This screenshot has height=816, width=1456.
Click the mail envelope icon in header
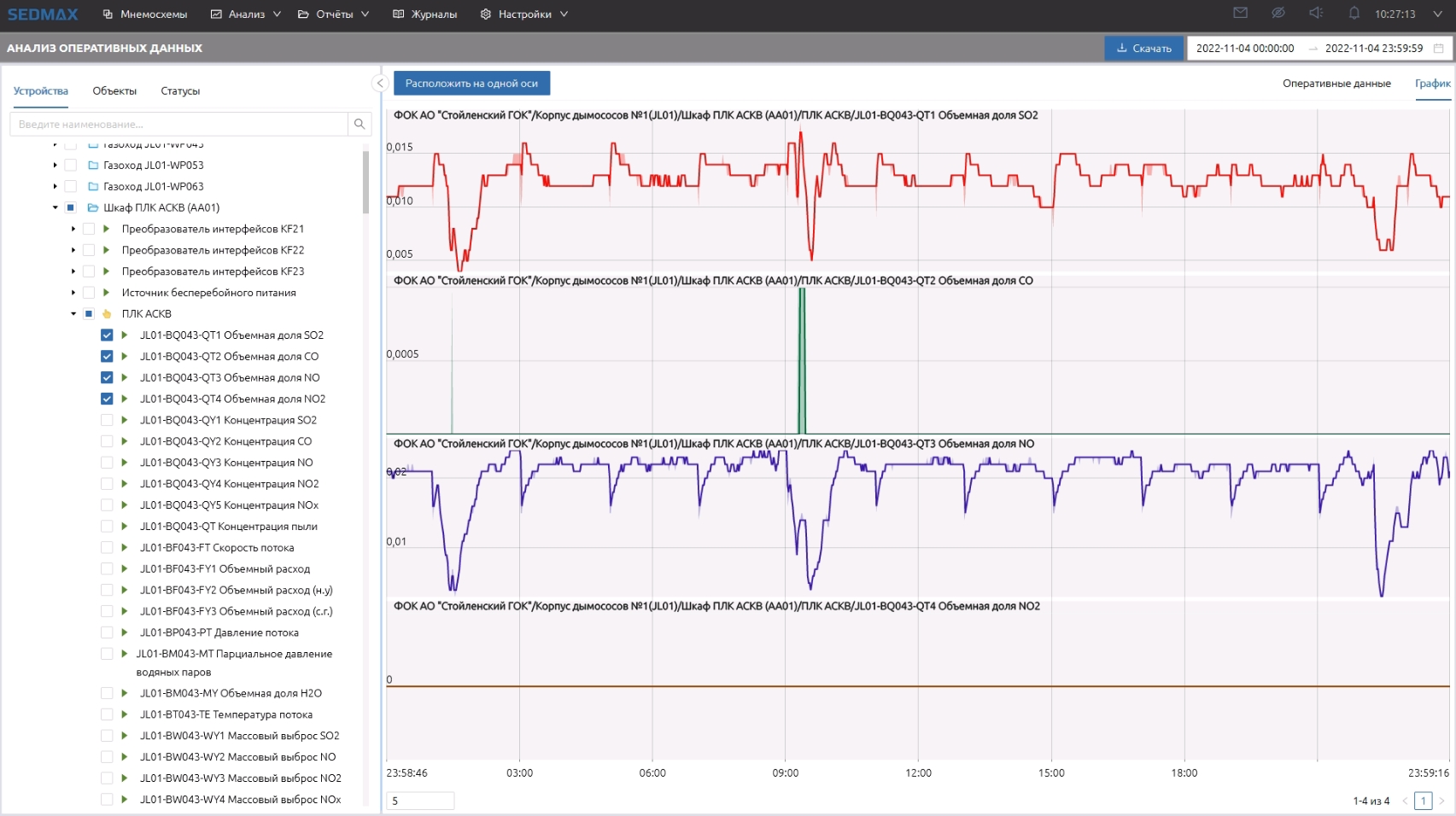click(x=1240, y=13)
